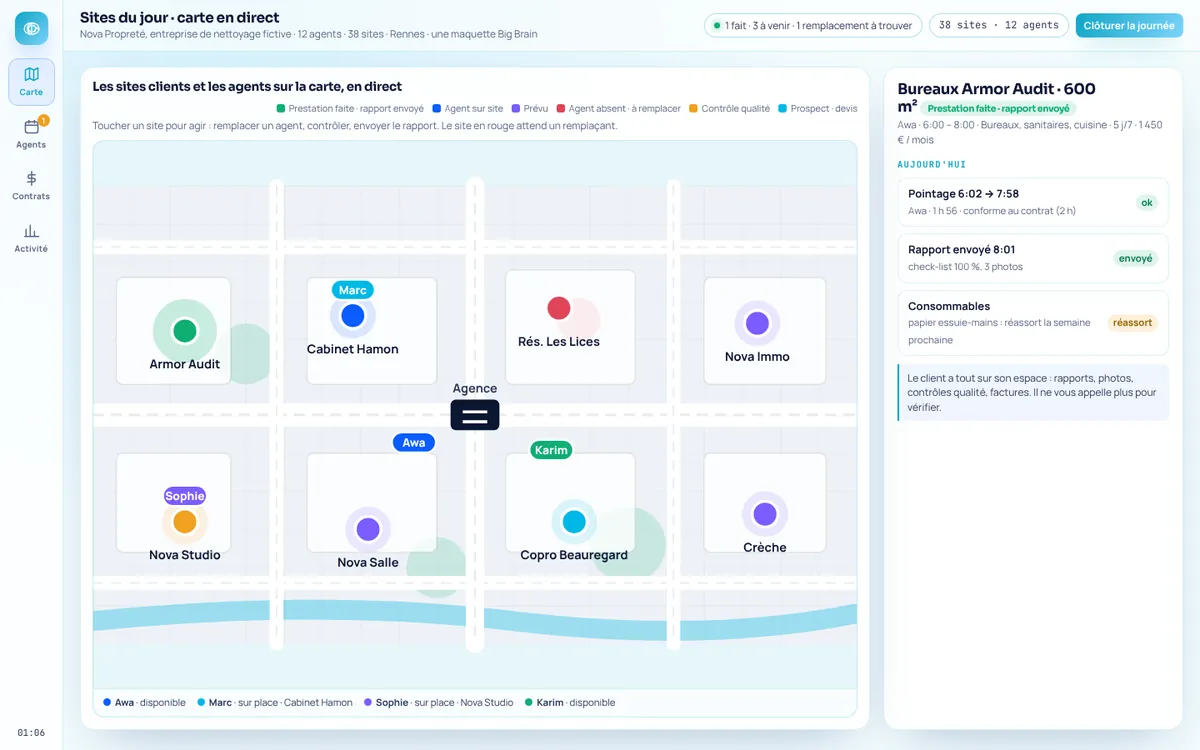The width and height of the screenshot is (1200, 750).
Task: Select the Crèche purple marker
Action: [765, 514]
